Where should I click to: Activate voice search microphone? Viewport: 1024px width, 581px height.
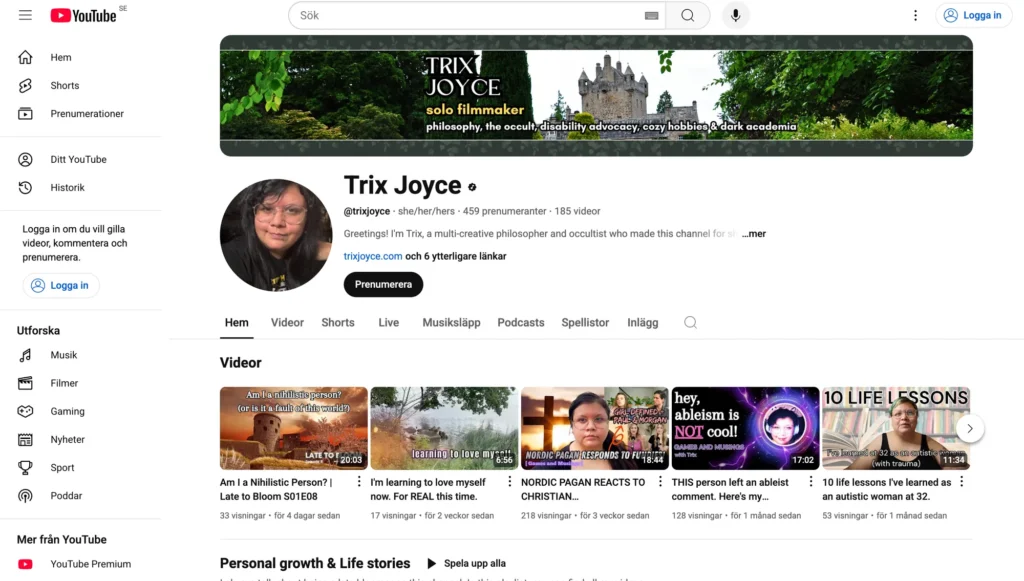(x=735, y=15)
